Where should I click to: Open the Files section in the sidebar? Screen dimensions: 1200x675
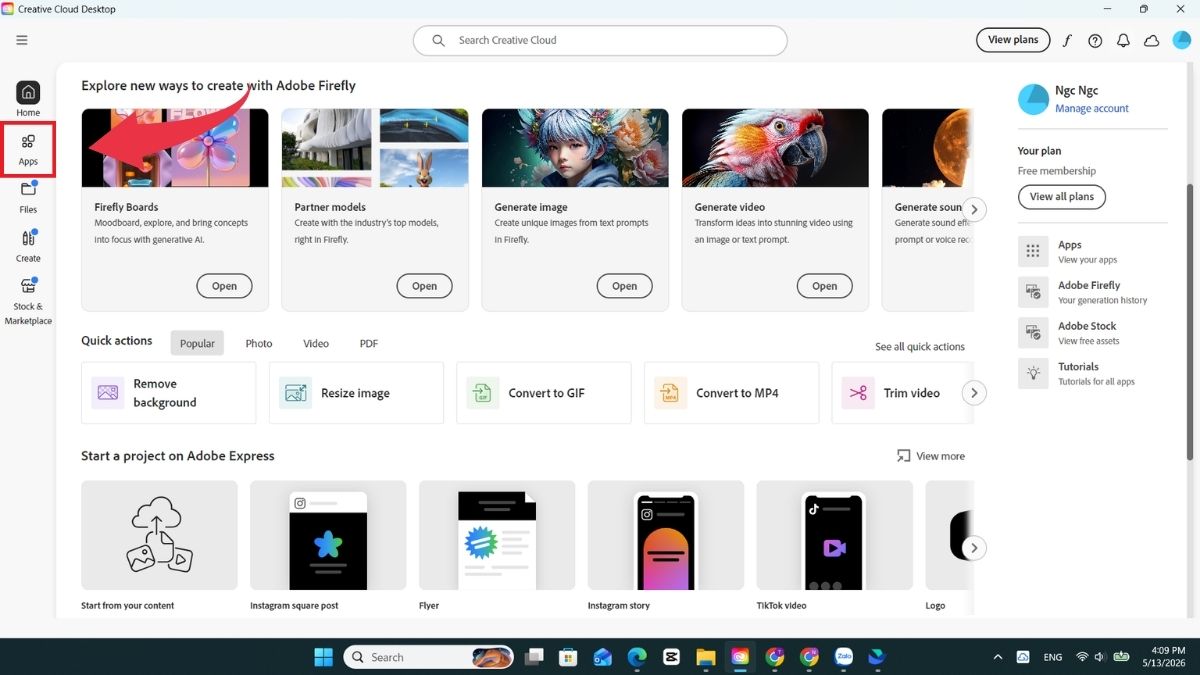coord(28,196)
